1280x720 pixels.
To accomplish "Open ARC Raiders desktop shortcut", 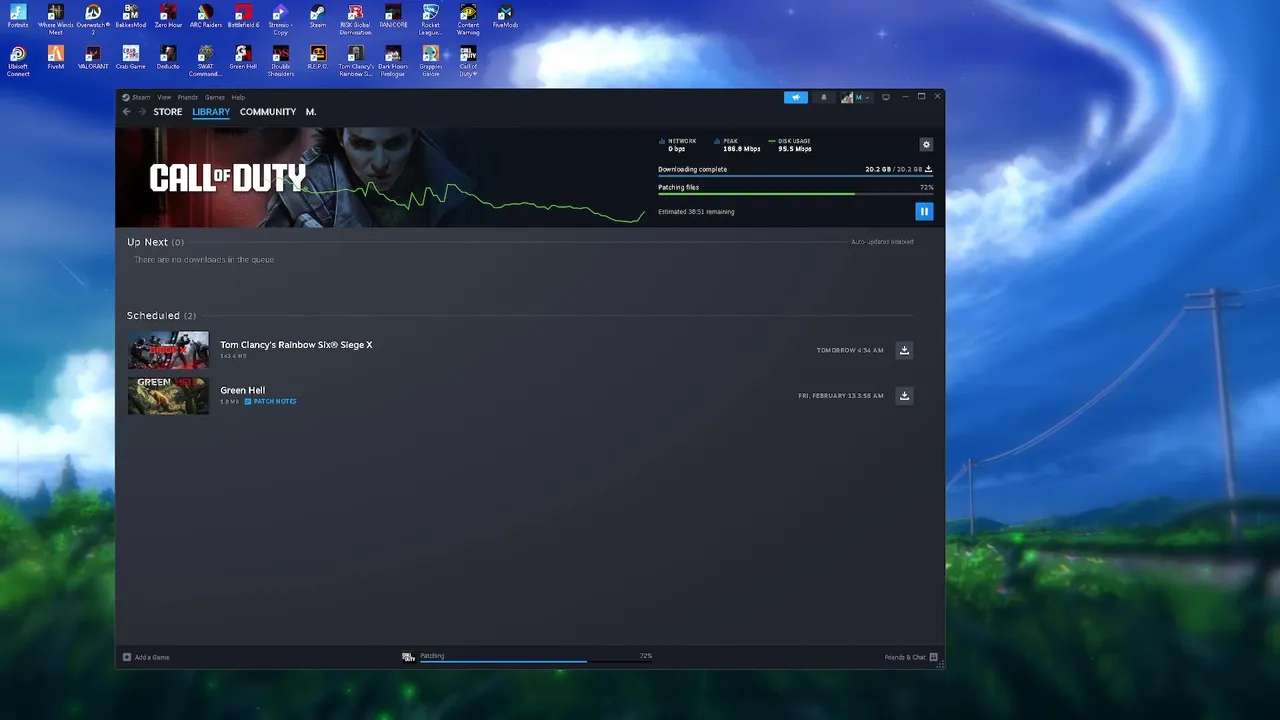I will tap(205, 17).
